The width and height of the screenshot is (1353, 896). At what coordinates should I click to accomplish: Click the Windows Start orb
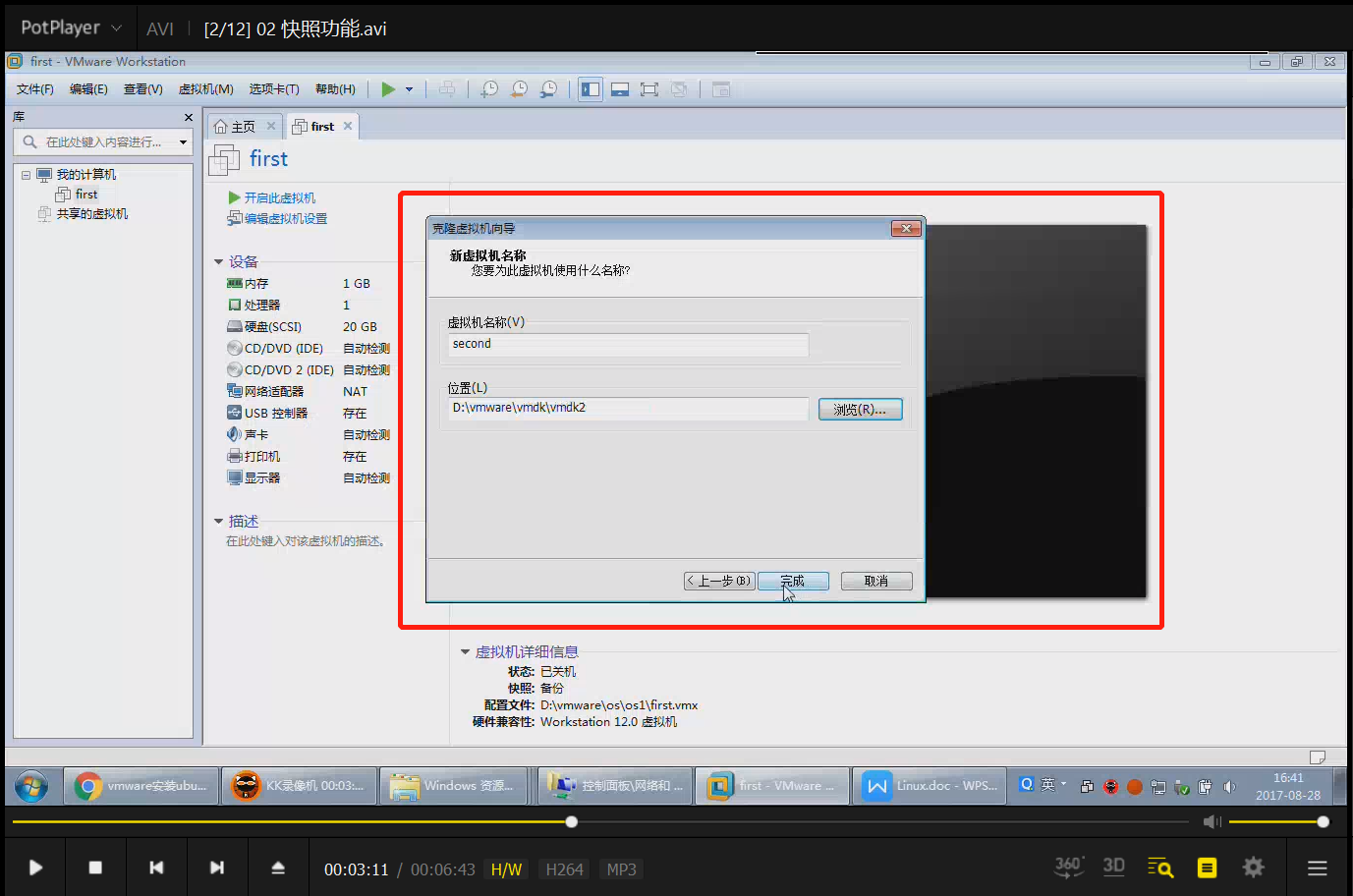tap(31, 786)
